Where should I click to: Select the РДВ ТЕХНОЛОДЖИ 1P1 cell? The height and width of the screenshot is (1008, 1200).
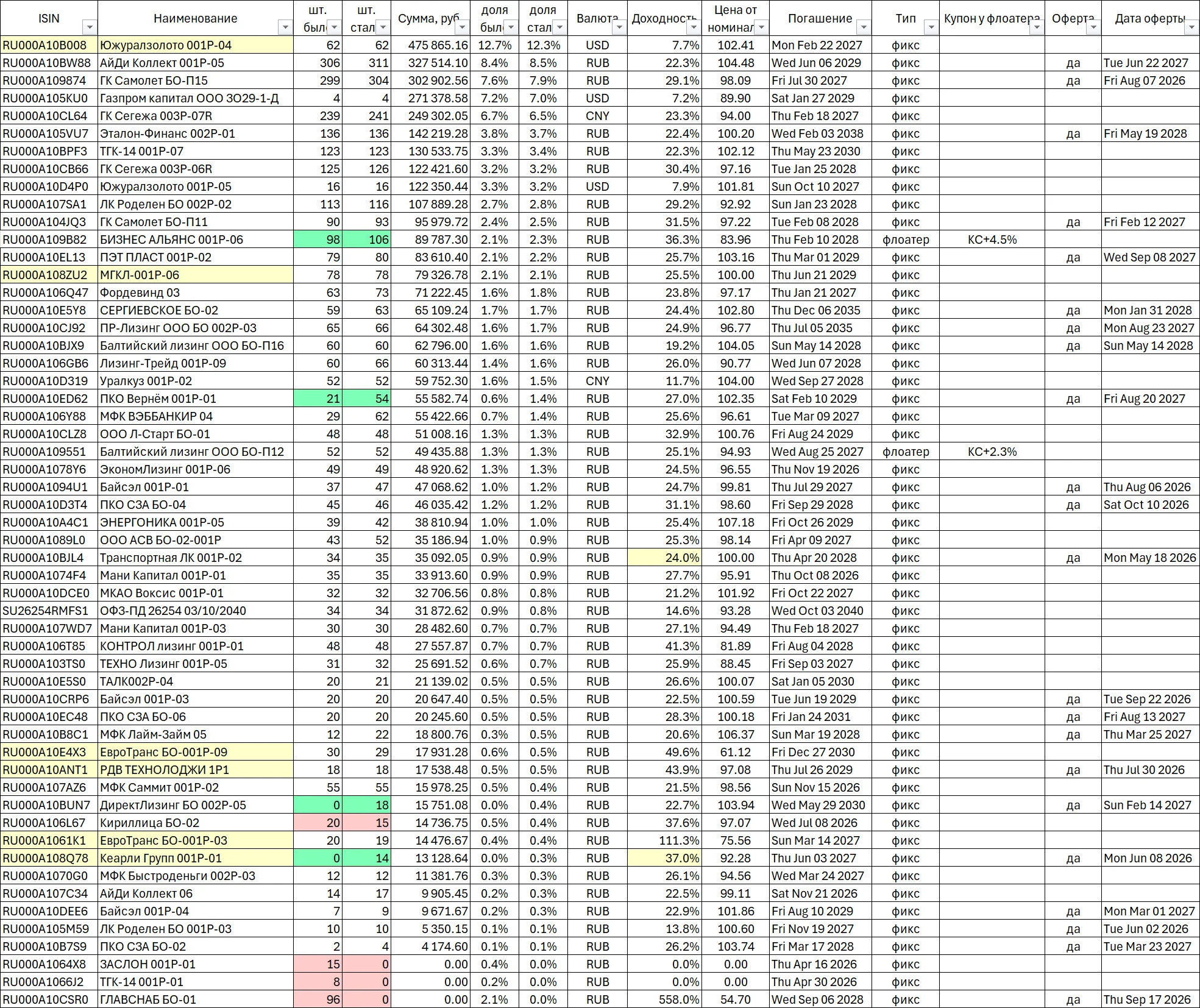pos(196,770)
